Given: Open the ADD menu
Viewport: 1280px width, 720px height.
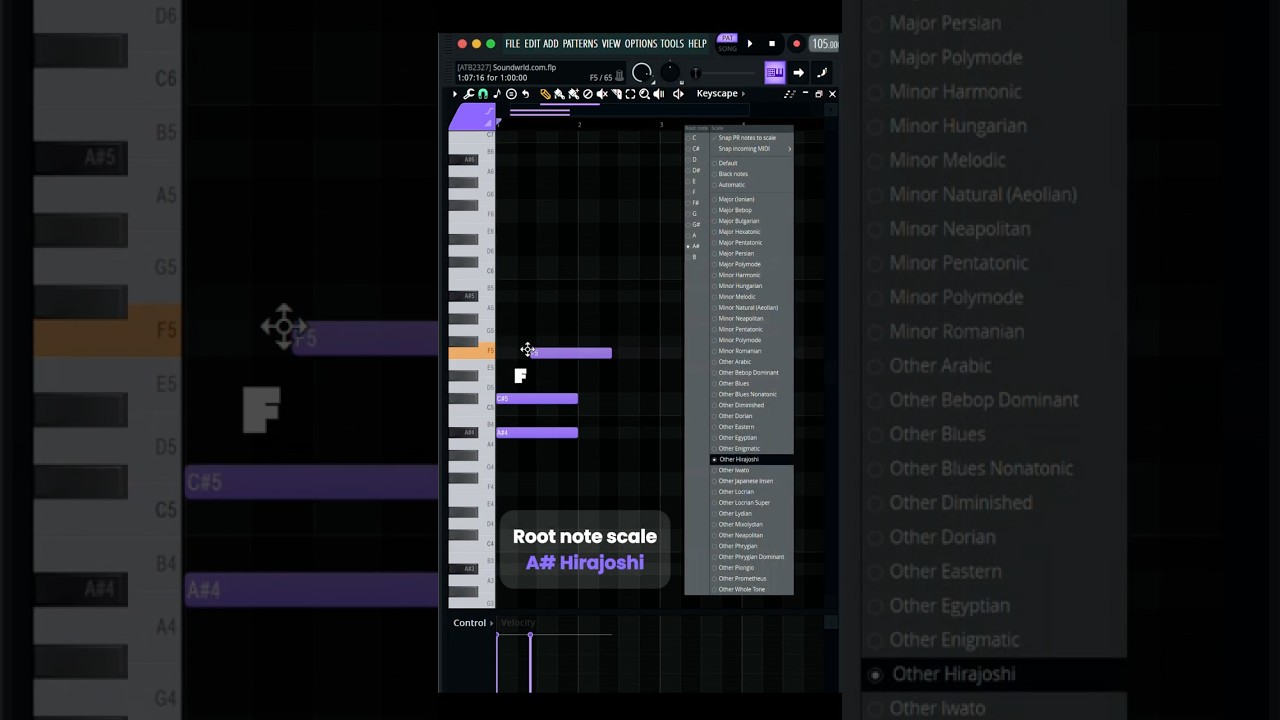Looking at the screenshot, I should tap(551, 43).
